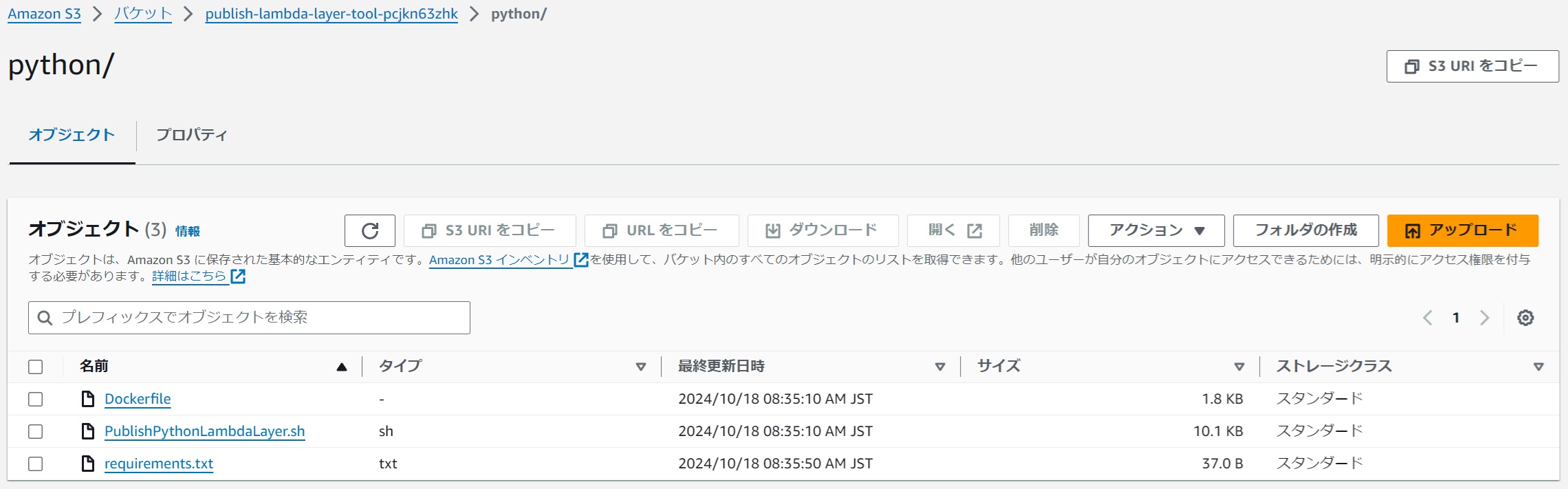Select the requirements.txt row checkbox
1568x489 pixels.
(36, 464)
